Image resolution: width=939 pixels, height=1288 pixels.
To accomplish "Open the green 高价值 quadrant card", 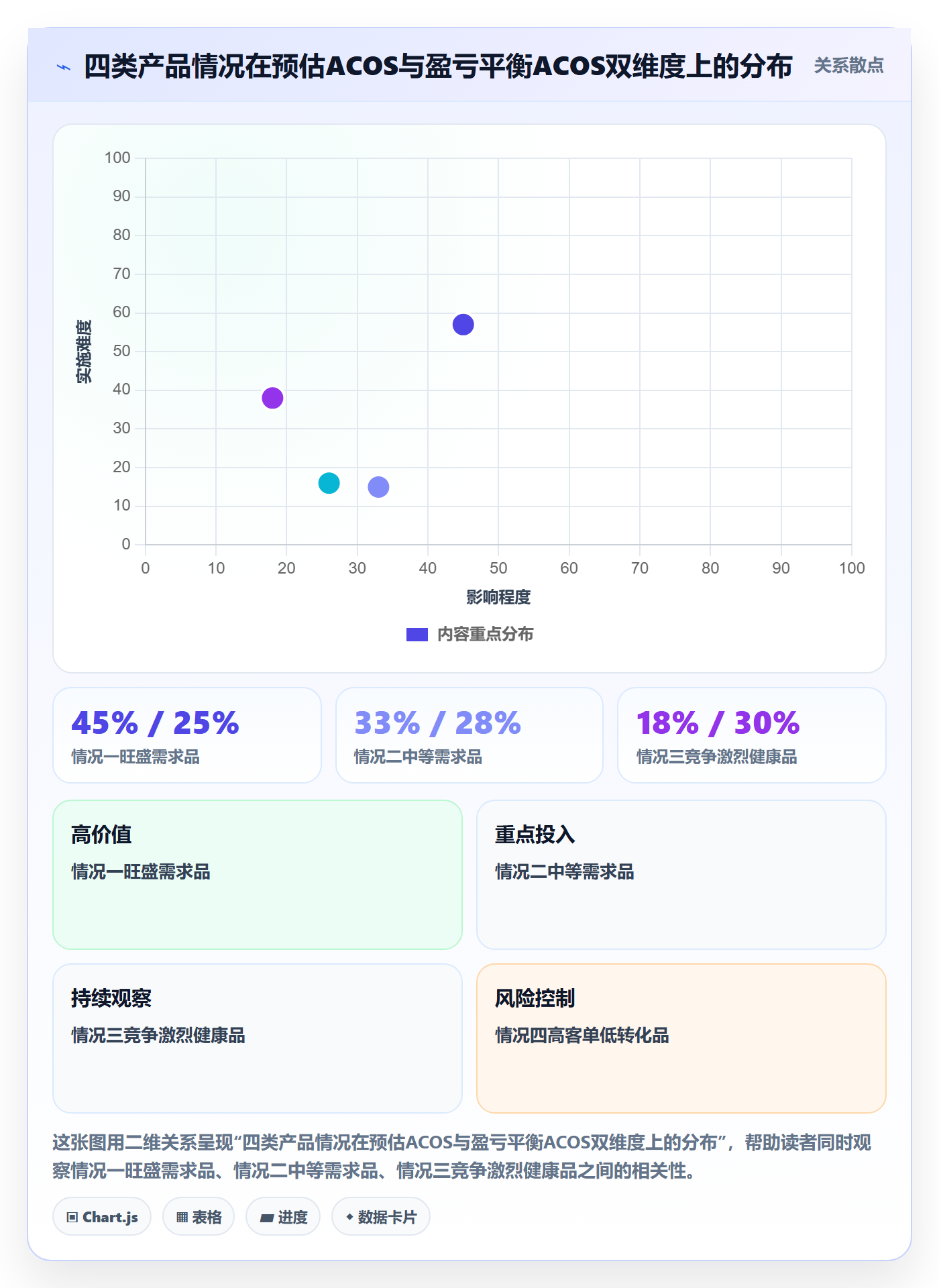I will (258, 875).
